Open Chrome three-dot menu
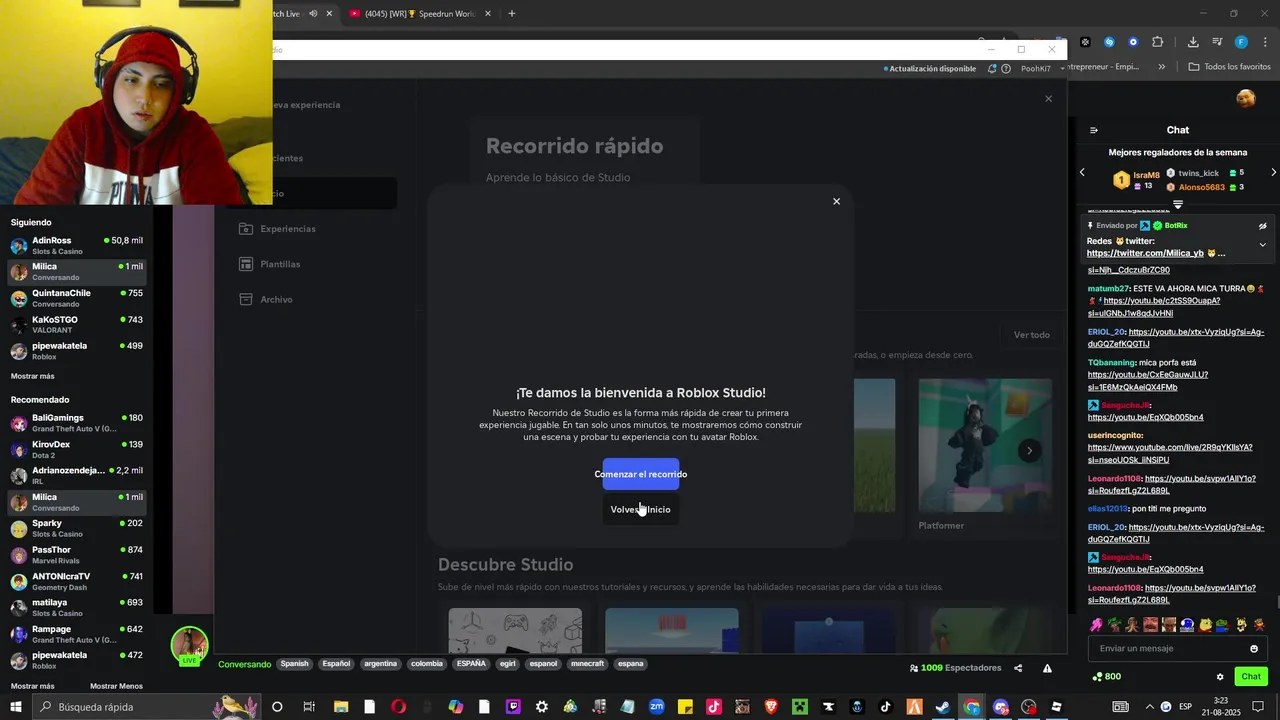1280x720 pixels. tap(1266, 42)
